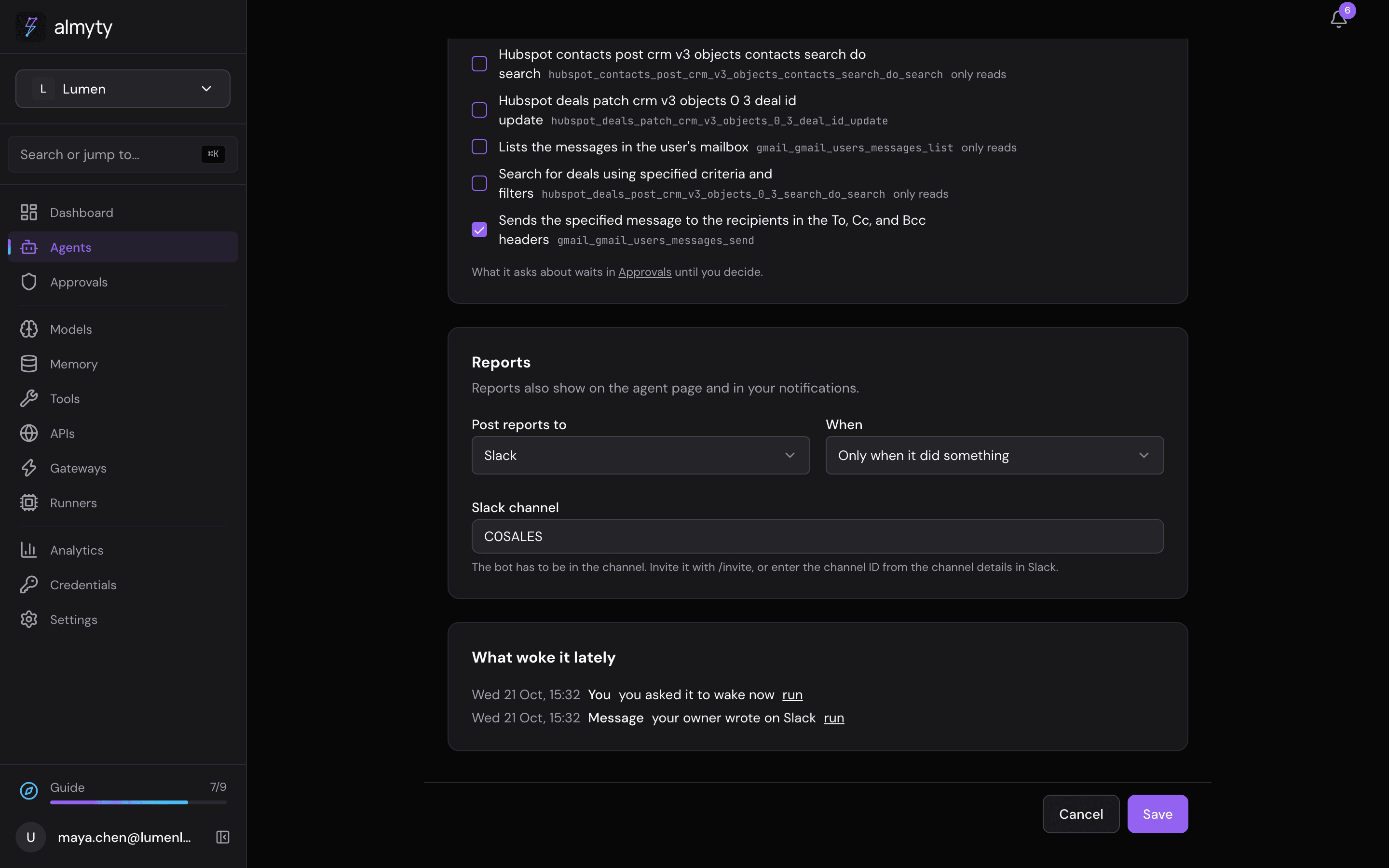Screen dimensions: 1389x868
Task: Click the Agents robot icon
Action: tap(29, 247)
